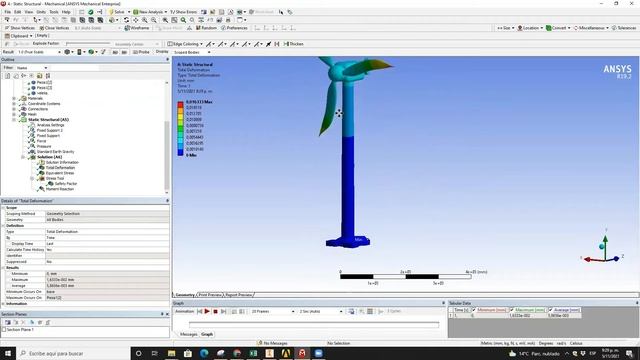Toggle Maximum column checkbox in Tabular Data
The image size is (640, 360).
[512, 310]
